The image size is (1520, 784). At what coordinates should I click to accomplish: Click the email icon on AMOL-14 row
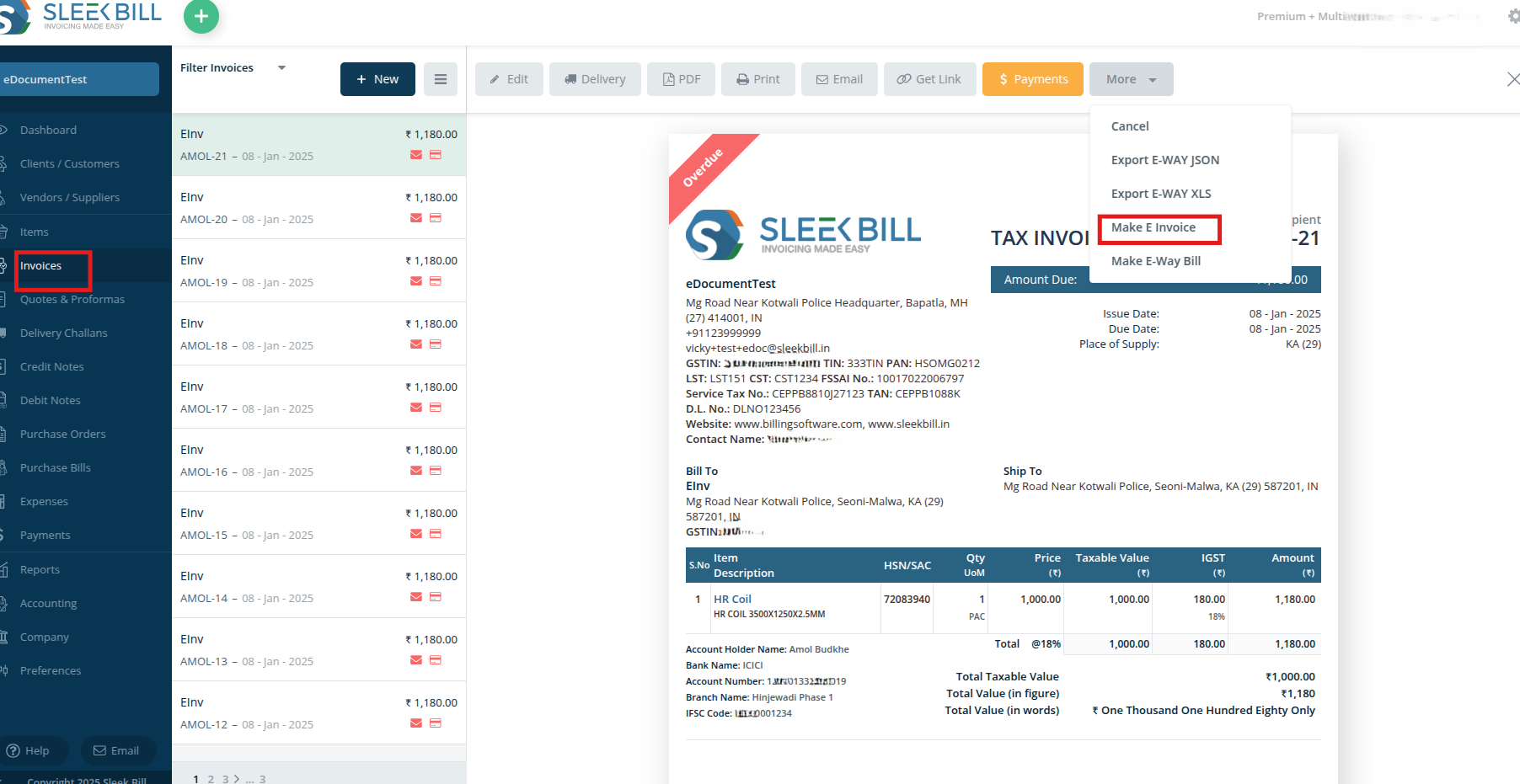tap(416, 597)
